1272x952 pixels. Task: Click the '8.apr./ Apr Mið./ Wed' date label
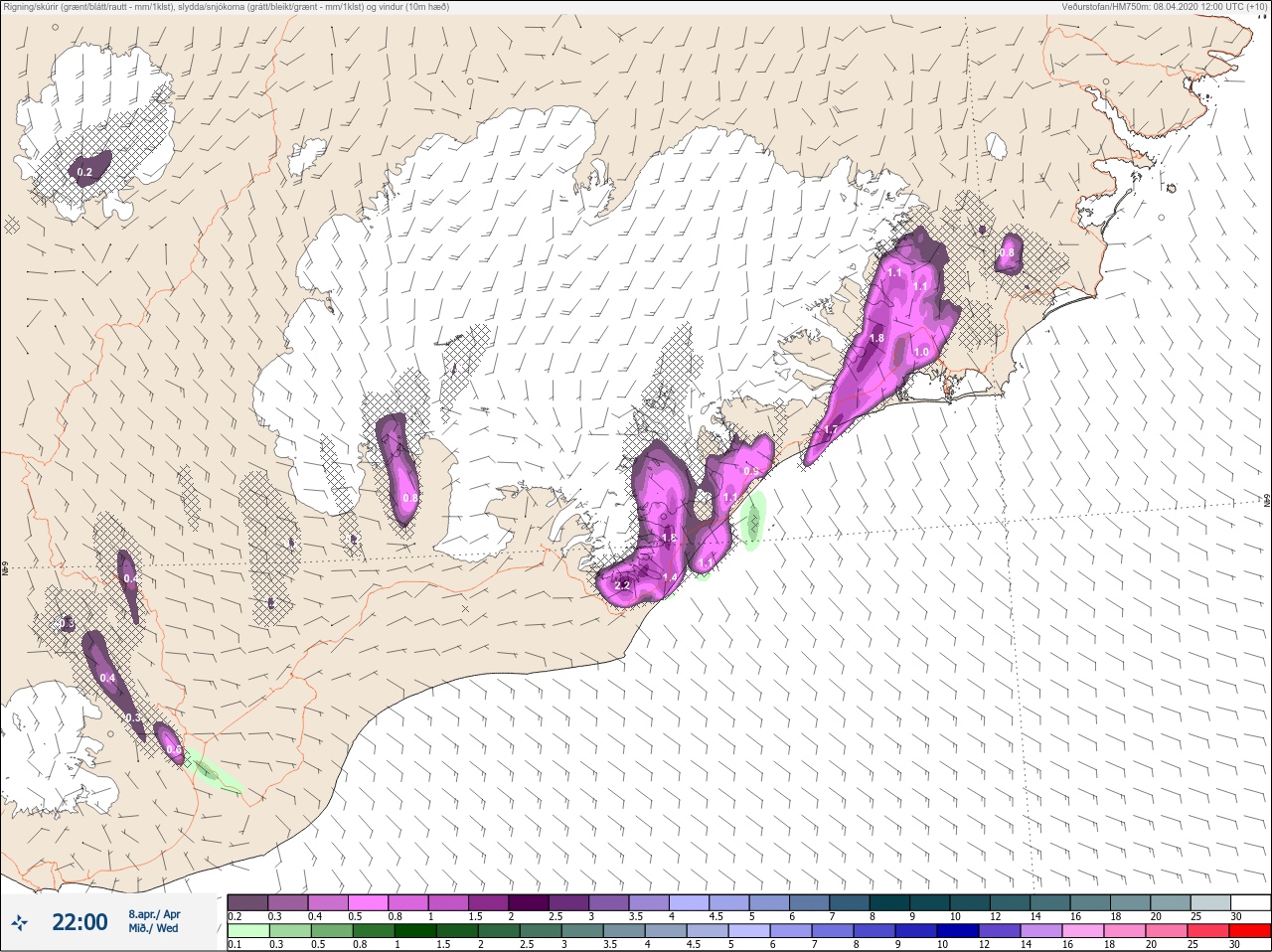pyautogui.click(x=154, y=921)
